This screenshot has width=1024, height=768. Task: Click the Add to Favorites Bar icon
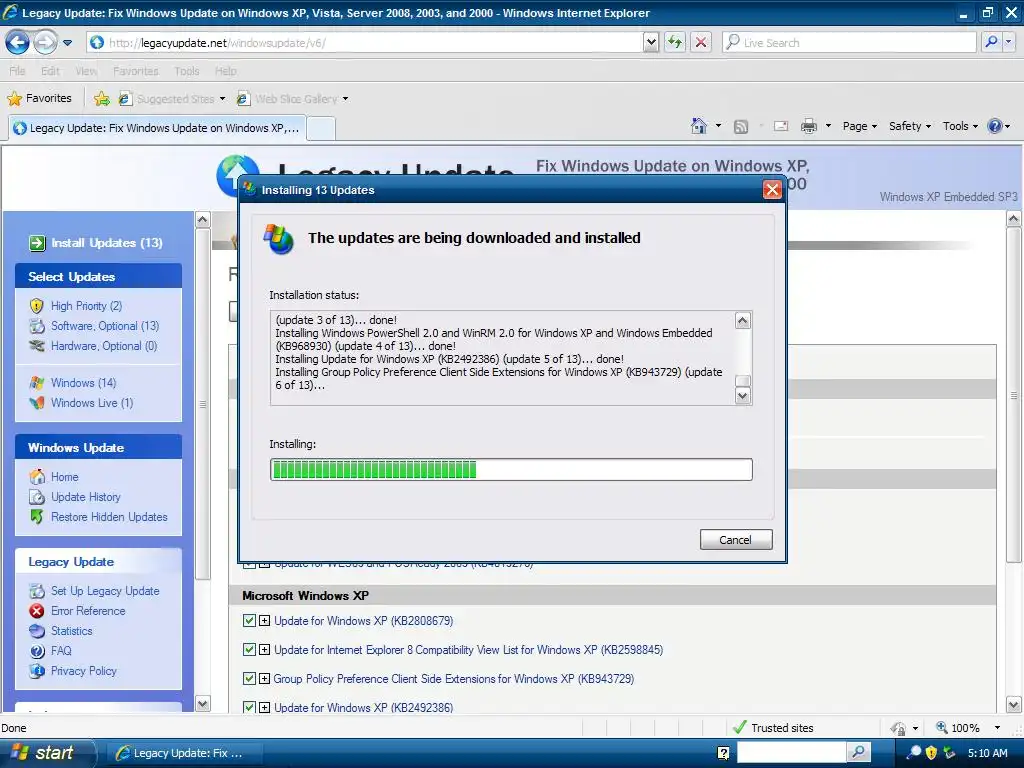point(102,99)
